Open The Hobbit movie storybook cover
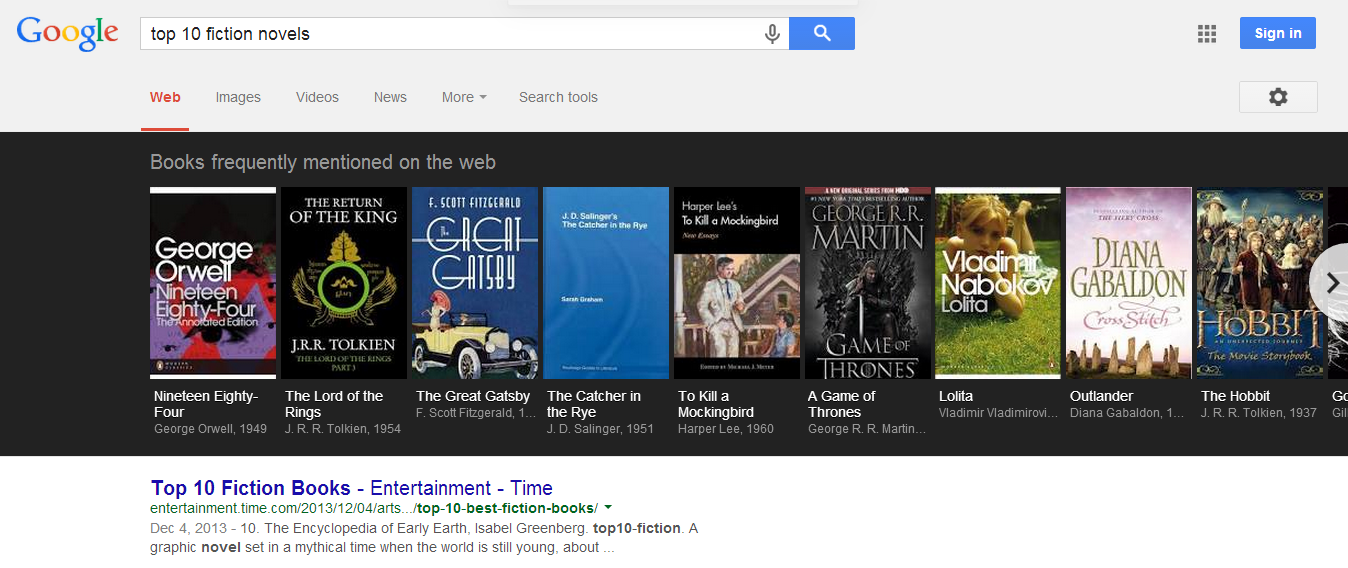The height and width of the screenshot is (568, 1348). (x=1260, y=283)
